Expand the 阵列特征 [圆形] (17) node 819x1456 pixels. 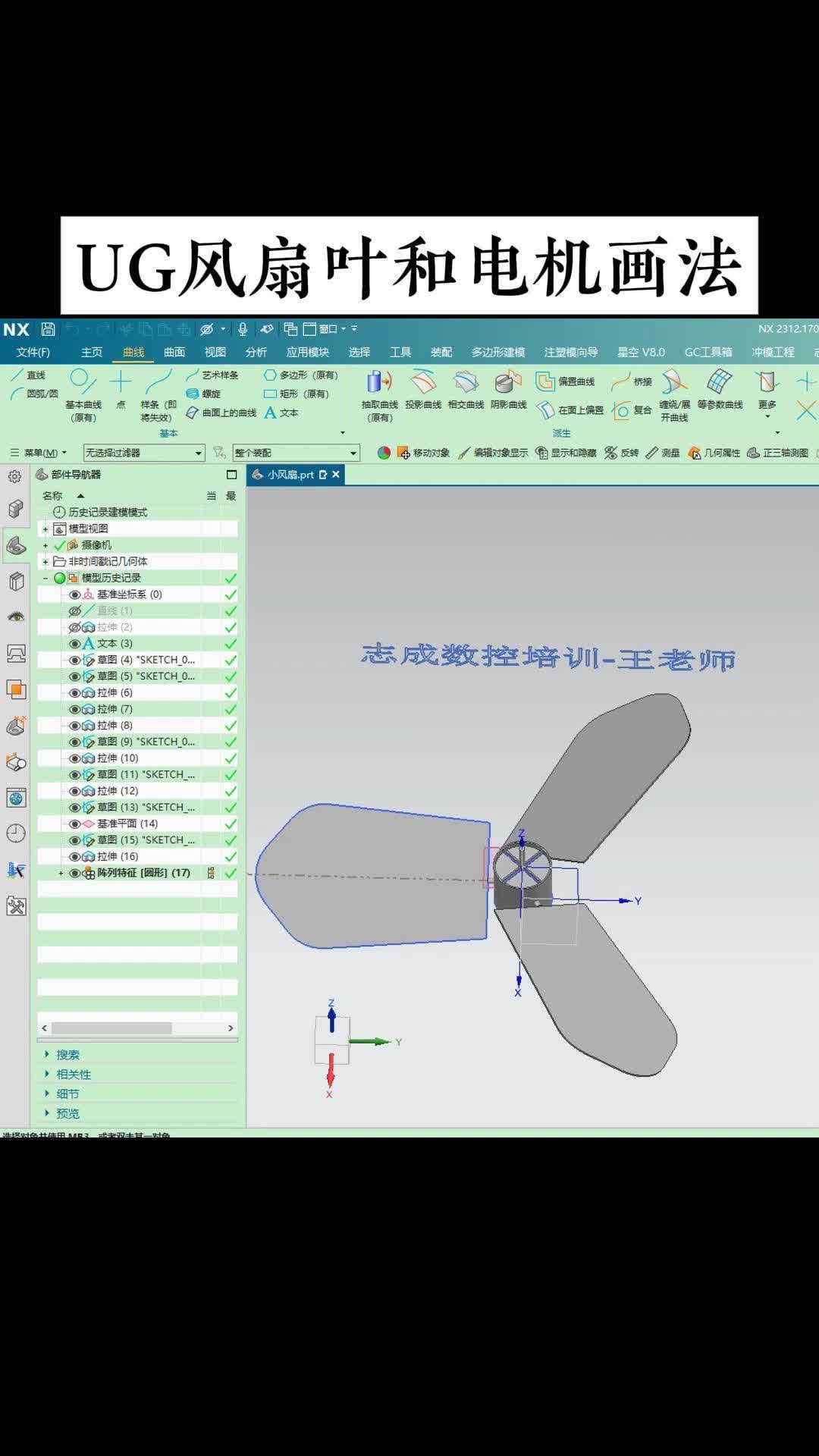click(x=61, y=873)
